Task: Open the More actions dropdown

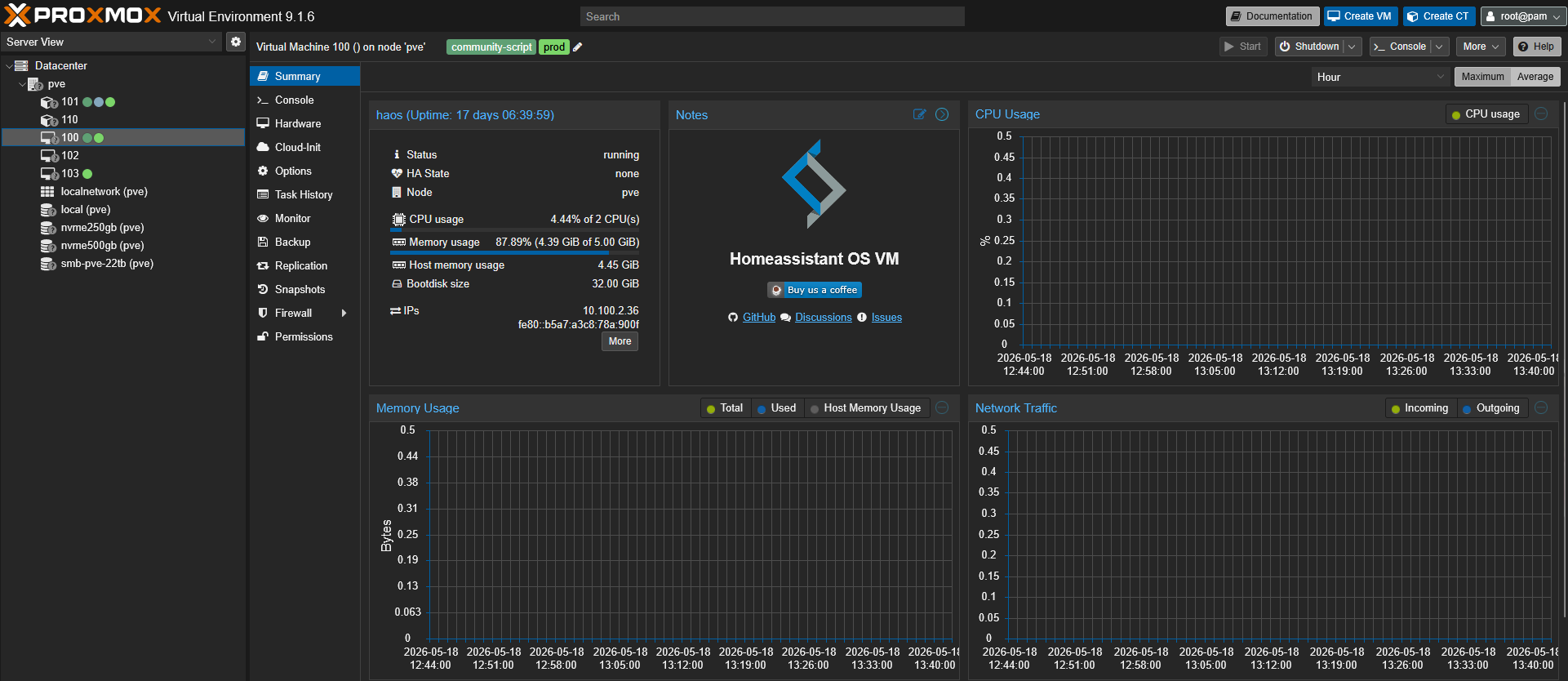Action: tap(1480, 47)
